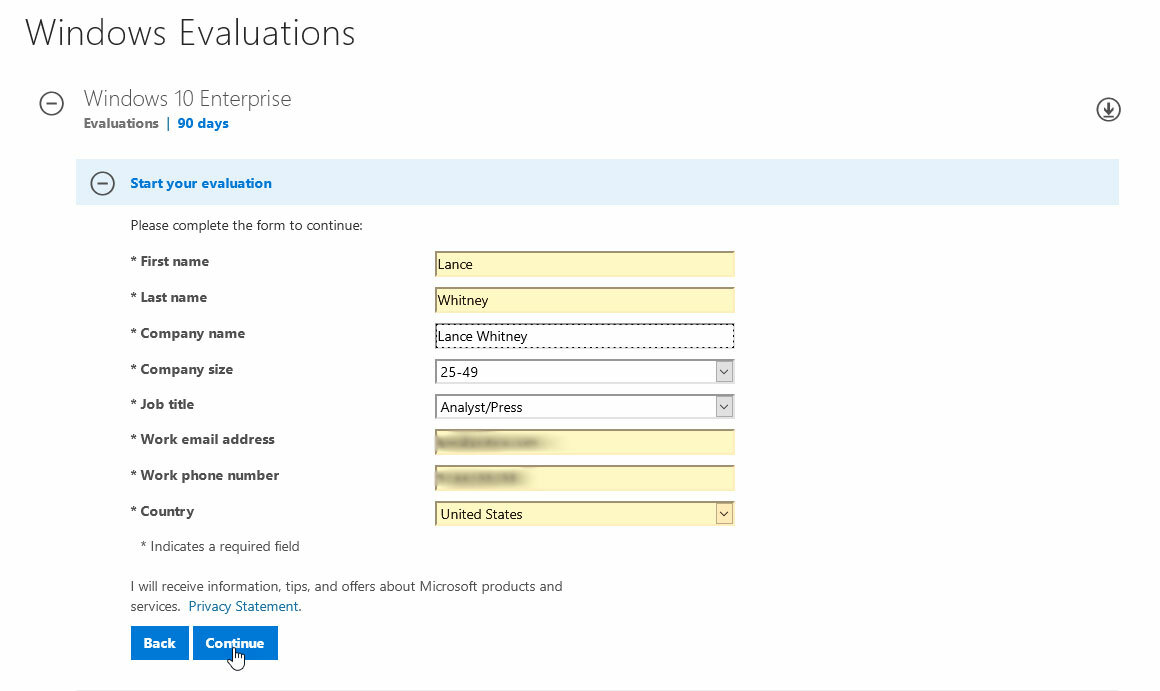Screen dimensions: 1160x691
Task: Focus the First name field
Action: [x=584, y=264]
